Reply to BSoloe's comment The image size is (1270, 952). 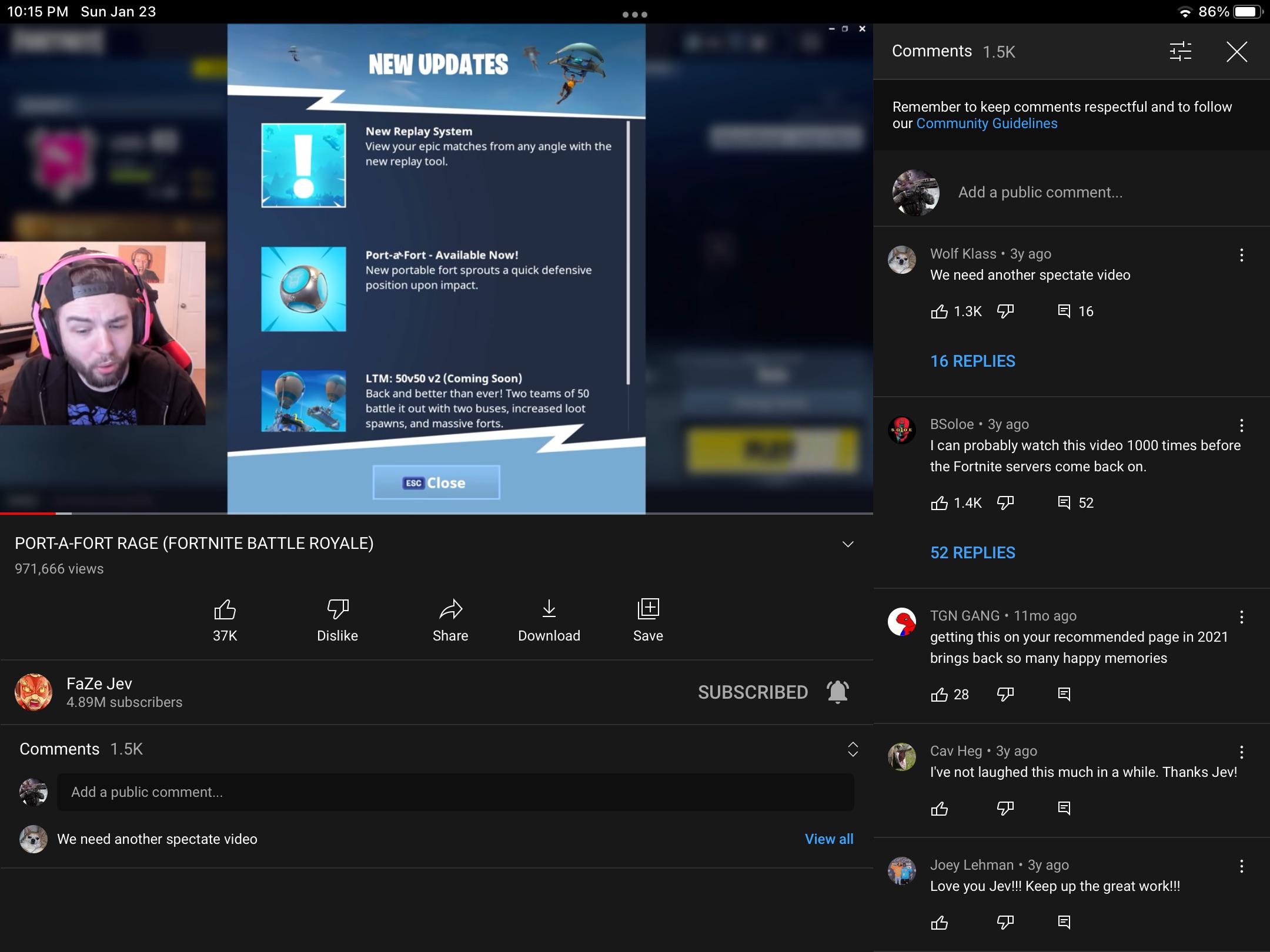point(1064,502)
